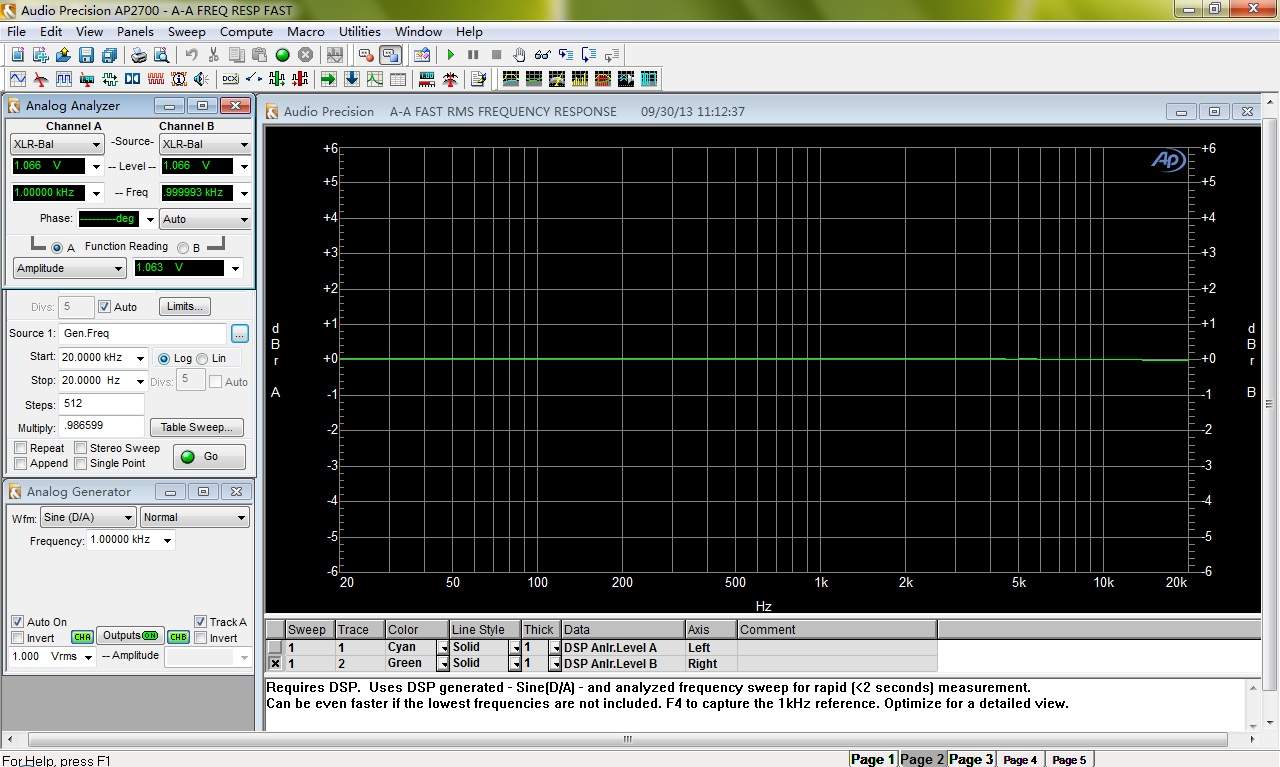This screenshot has height=767, width=1280.
Task: Click the Steps input field showing 512
Action: [102, 404]
